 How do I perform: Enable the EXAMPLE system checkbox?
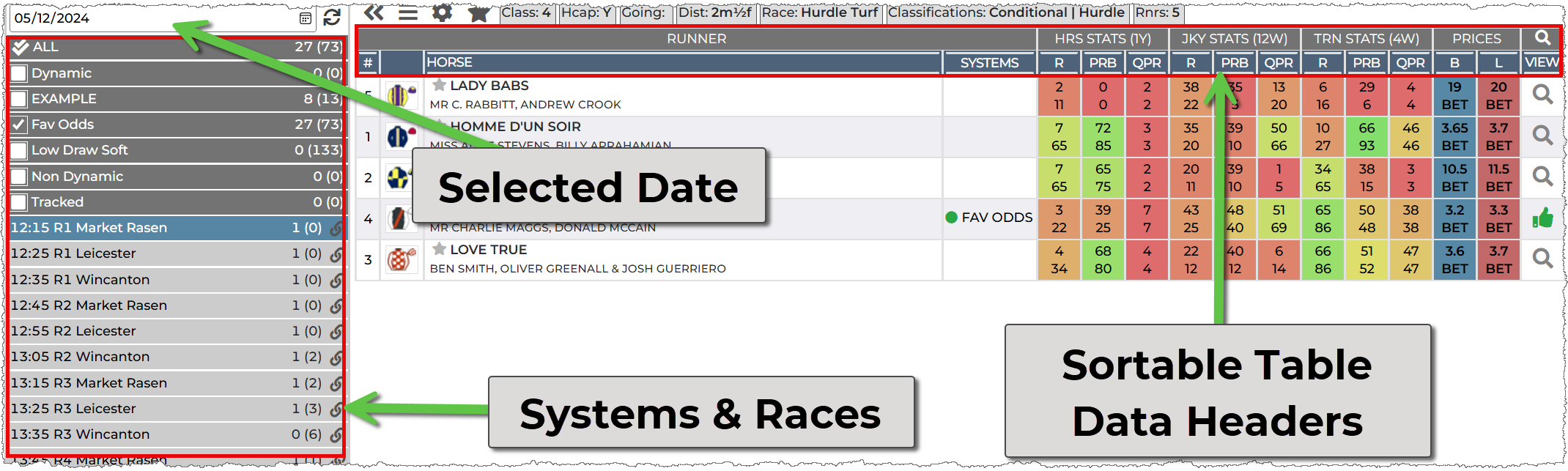click(x=19, y=99)
